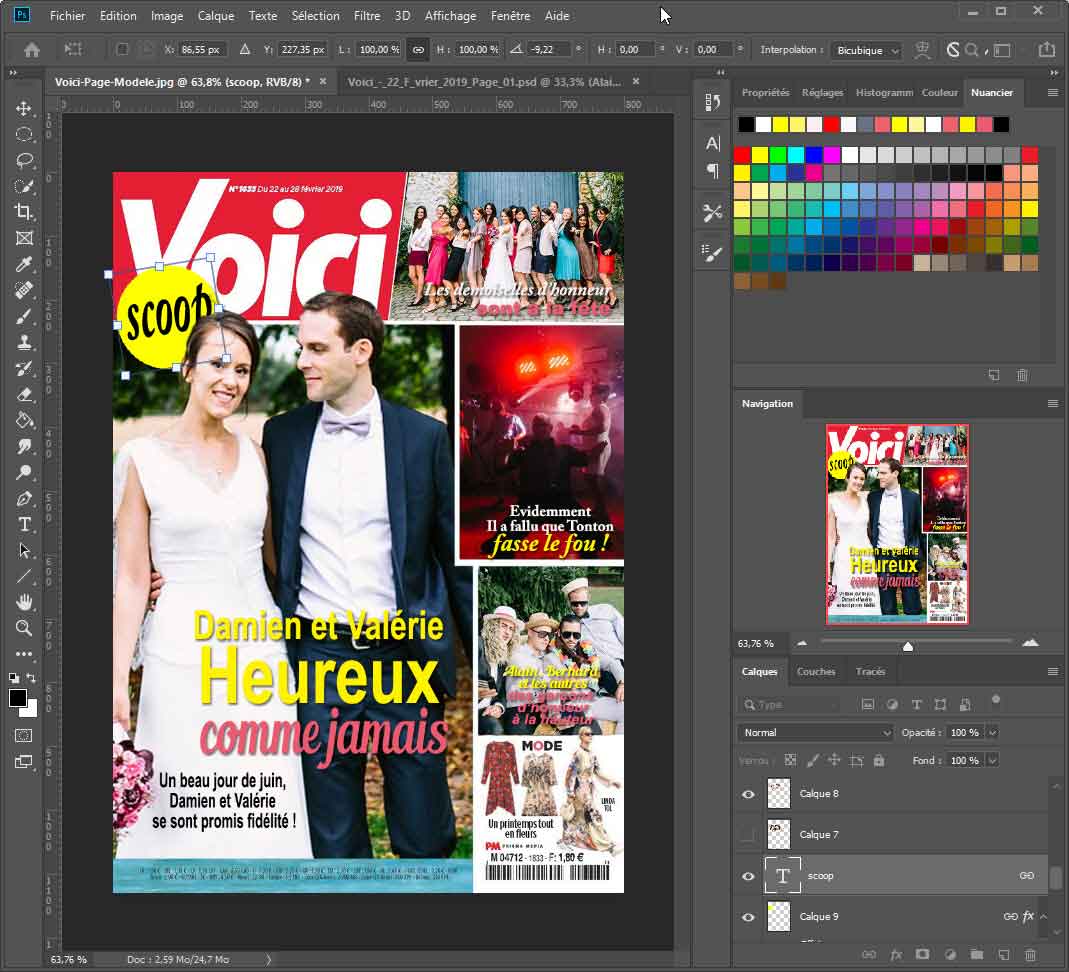The image size is (1069, 972).
Task: Delete layer with the trash icon
Action: click(1031, 955)
